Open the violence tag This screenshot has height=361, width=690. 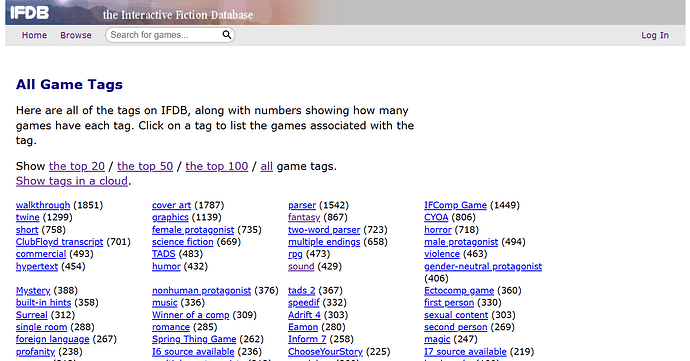pos(442,254)
